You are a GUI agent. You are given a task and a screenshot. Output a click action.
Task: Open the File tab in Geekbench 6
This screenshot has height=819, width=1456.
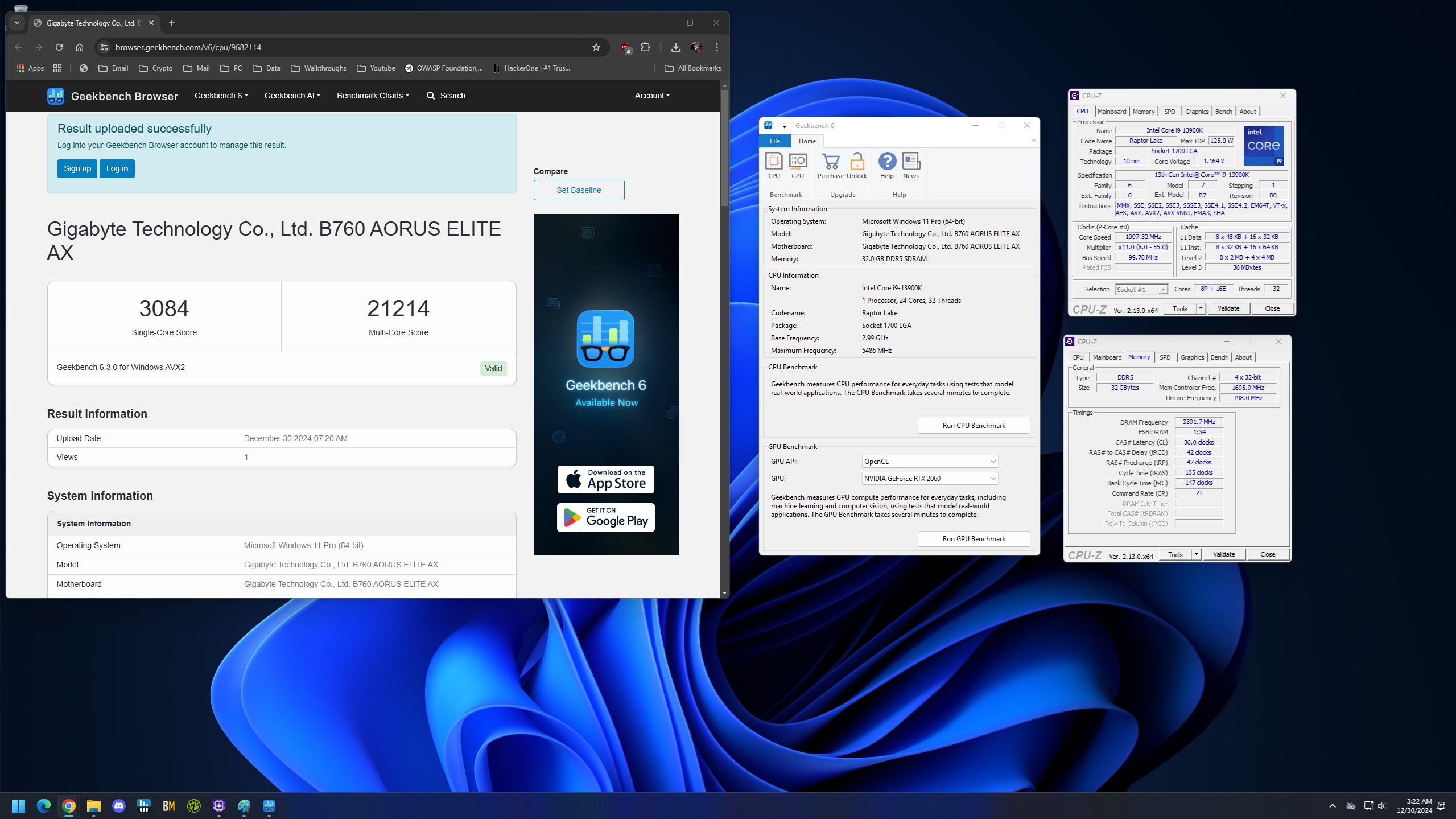pos(775,141)
